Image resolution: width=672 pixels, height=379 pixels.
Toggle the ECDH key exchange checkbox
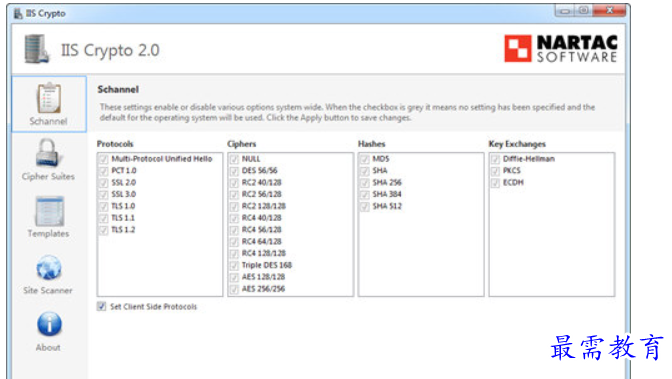coord(495,183)
